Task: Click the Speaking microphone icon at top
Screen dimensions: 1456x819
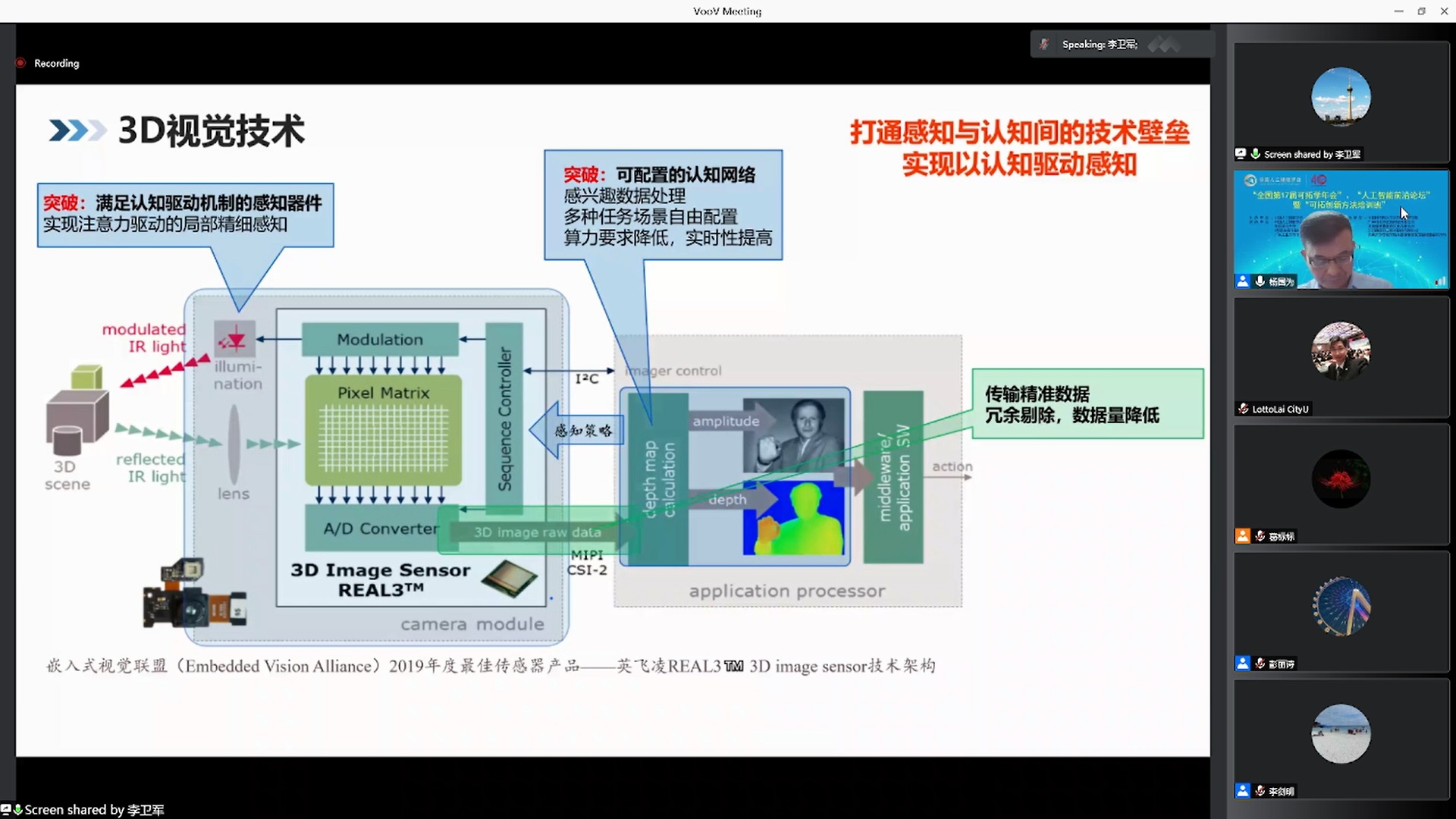Action: 1044,44
